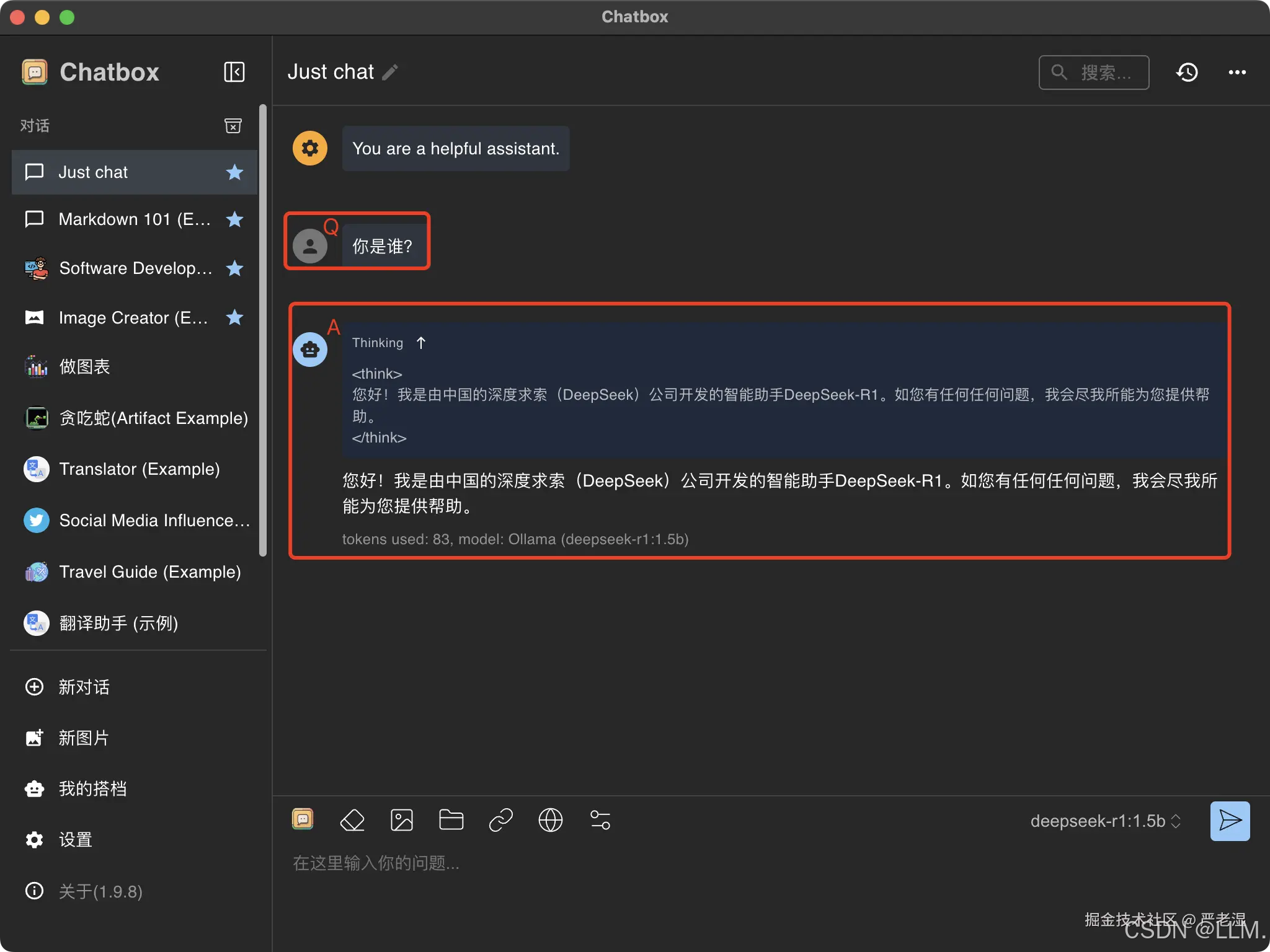This screenshot has height=952, width=1270.
Task: Open the file attachment folder icon
Action: (451, 820)
